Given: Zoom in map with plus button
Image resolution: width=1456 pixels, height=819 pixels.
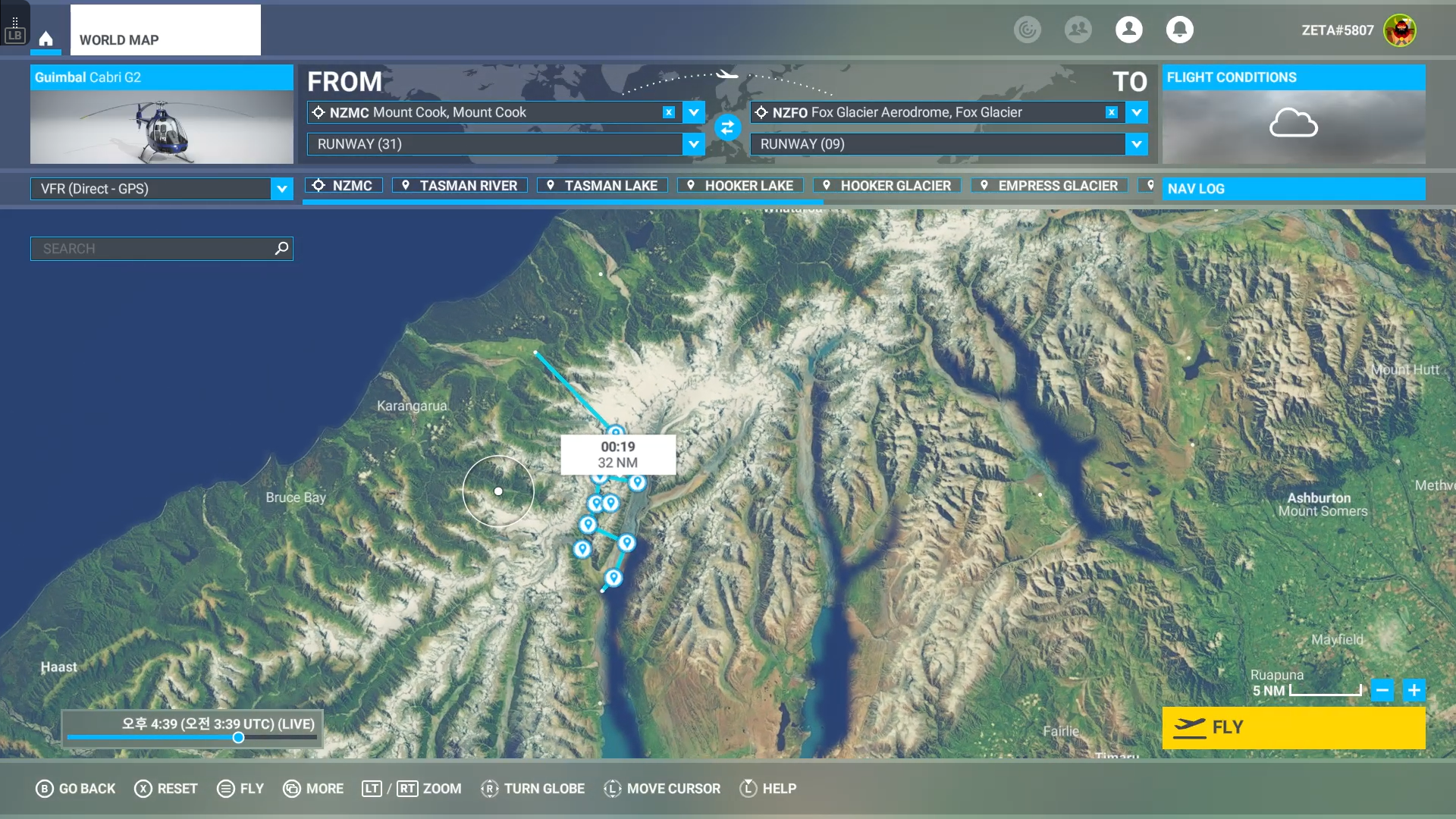Looking at the screenshot, I should pyautogui.click(x=1414, y=690).
